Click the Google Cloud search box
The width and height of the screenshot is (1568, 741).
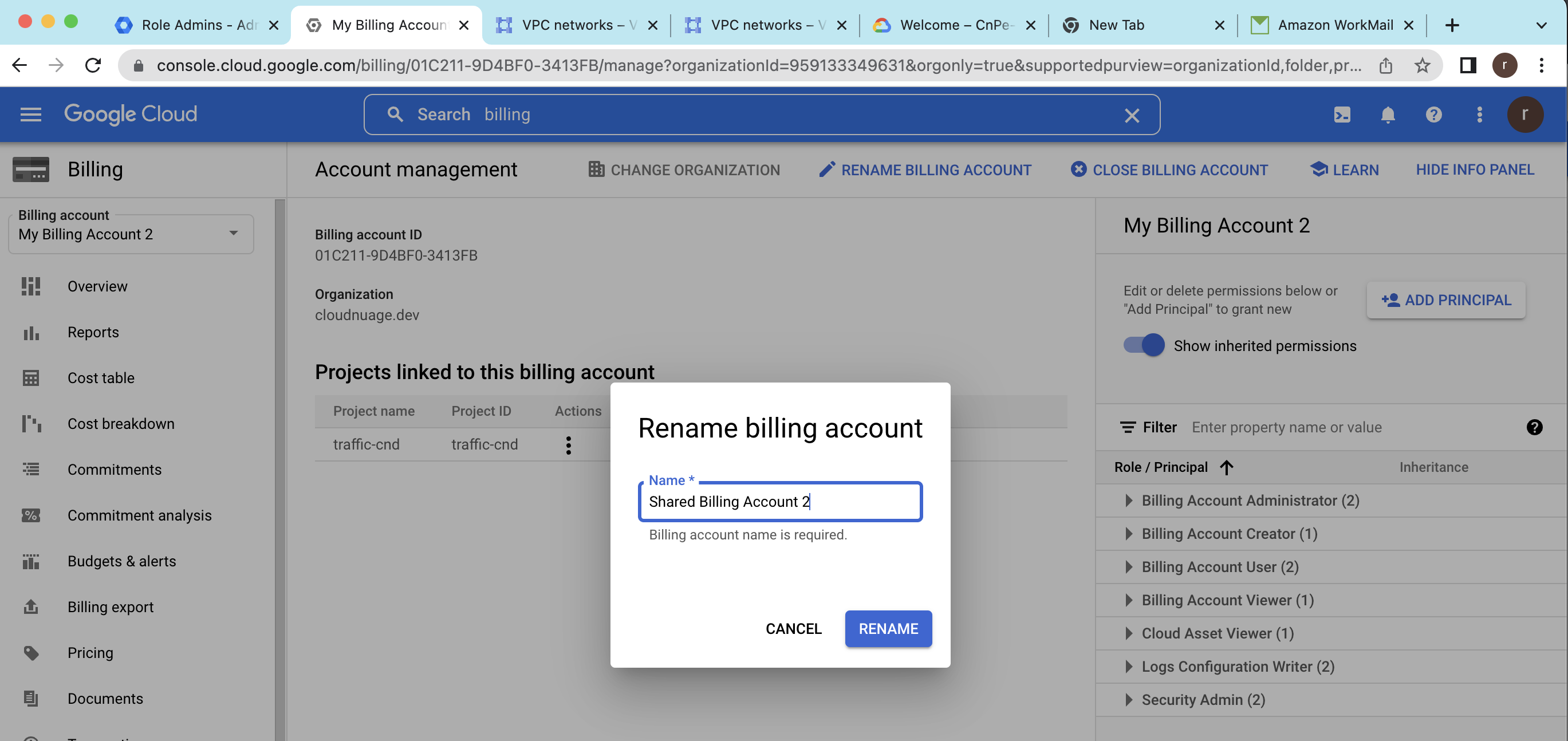pos(761,115)
